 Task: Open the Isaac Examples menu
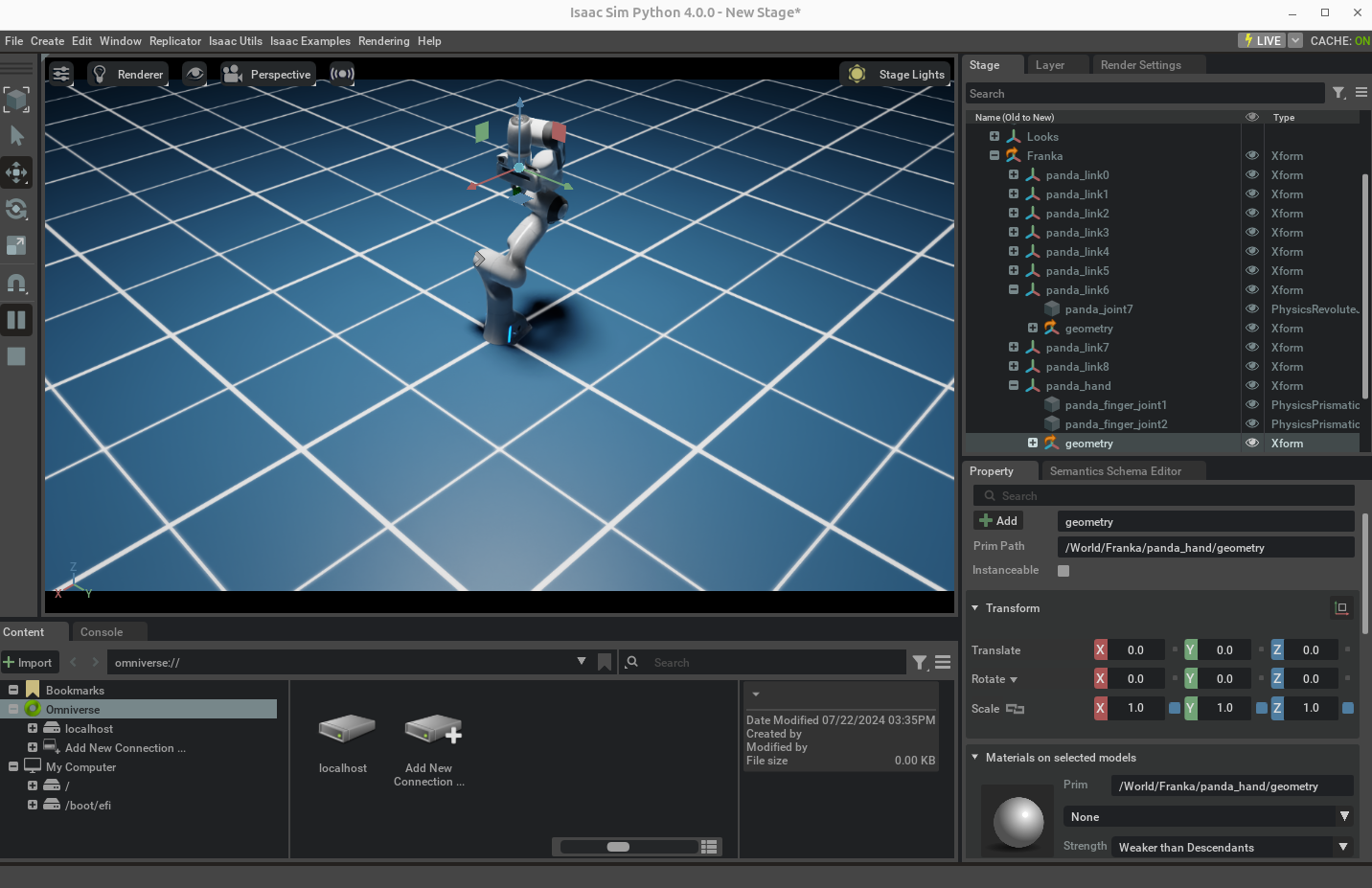pos(309,41)
